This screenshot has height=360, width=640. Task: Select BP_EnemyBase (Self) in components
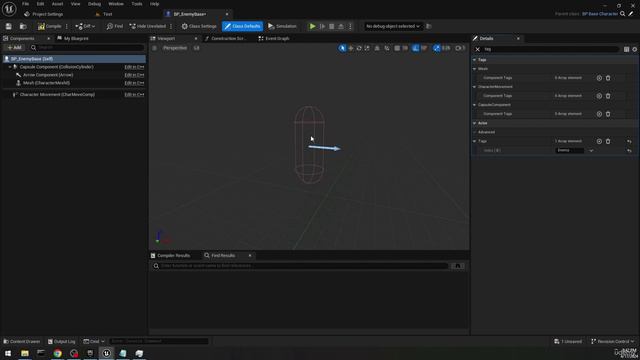coord(74,59)
